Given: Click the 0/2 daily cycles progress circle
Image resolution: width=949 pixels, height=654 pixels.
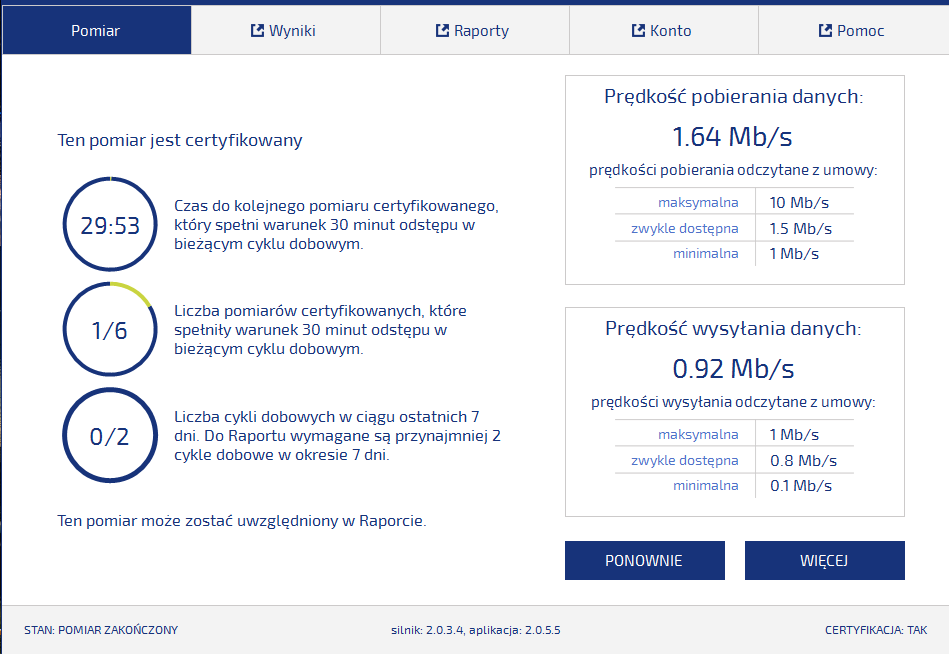Looking at the screenshot, I should (x=110, y=436).
